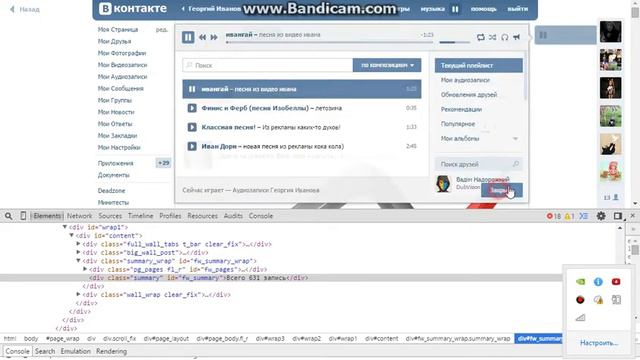Switch to the Audits tab in DevTools
The width and height of the screenshot is (640, 360).
pos(233,216)
